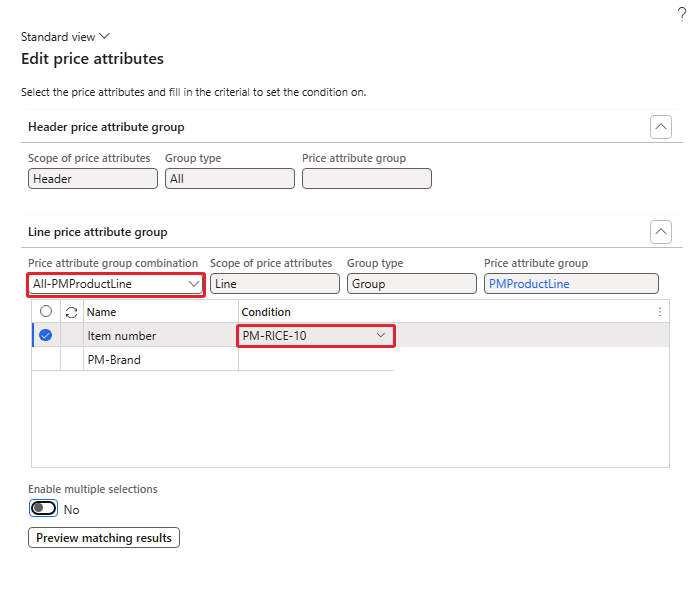Screen dimensions: 700x600
Task: Open the PMProductLine link
Action: point(529,284)
